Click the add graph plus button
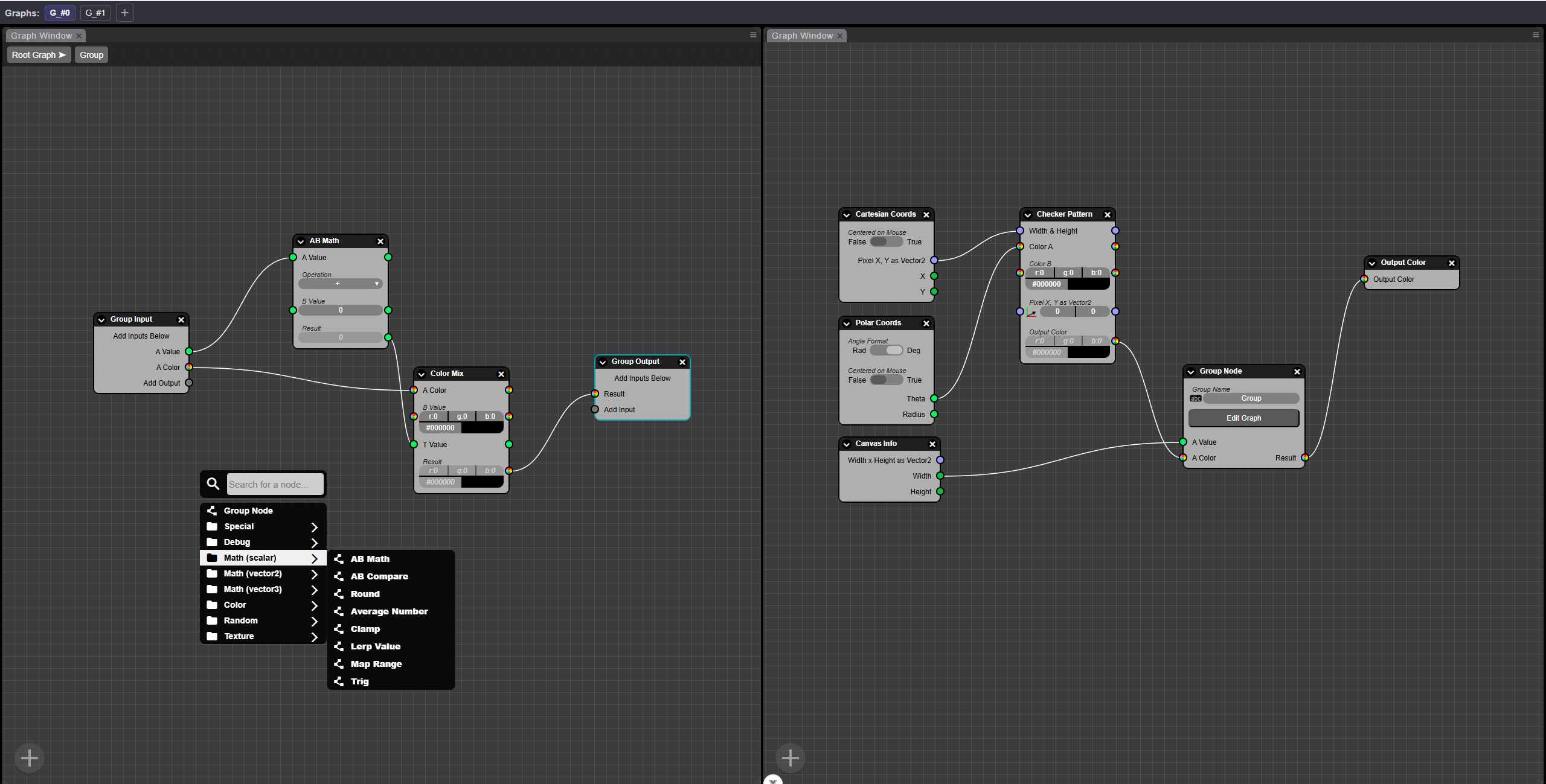The image size is (1546, 784). click(x=124, y=13)
